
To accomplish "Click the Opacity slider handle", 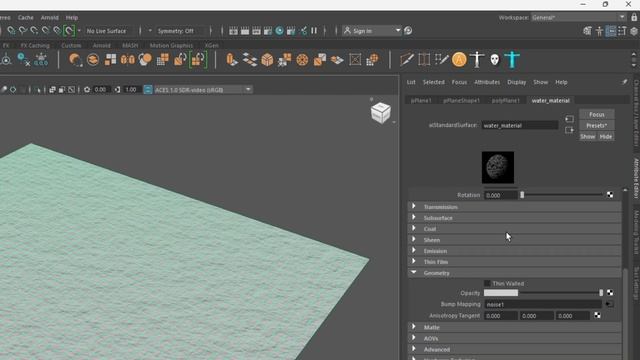I will click(x=601, y=293).
